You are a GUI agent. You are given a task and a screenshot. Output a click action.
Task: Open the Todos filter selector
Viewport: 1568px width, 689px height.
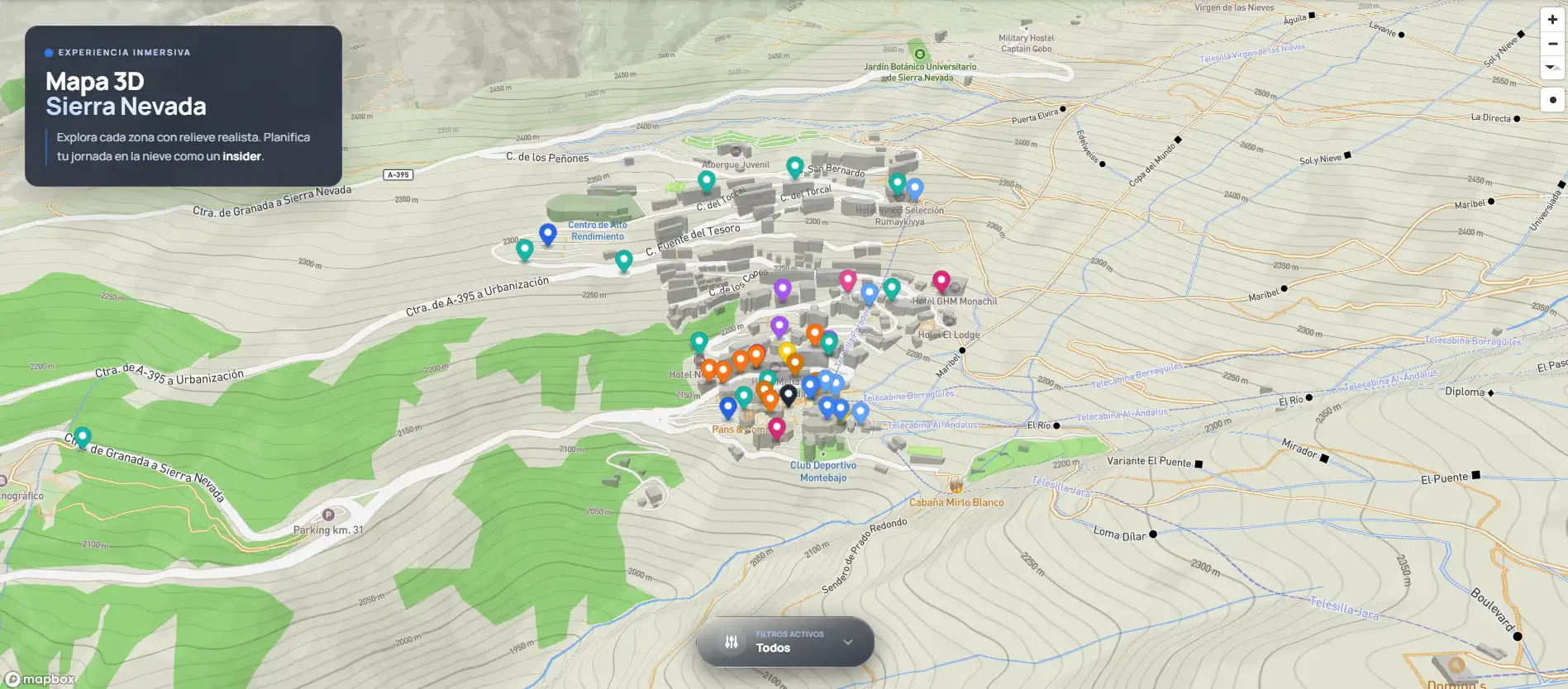tap(785, 642)
